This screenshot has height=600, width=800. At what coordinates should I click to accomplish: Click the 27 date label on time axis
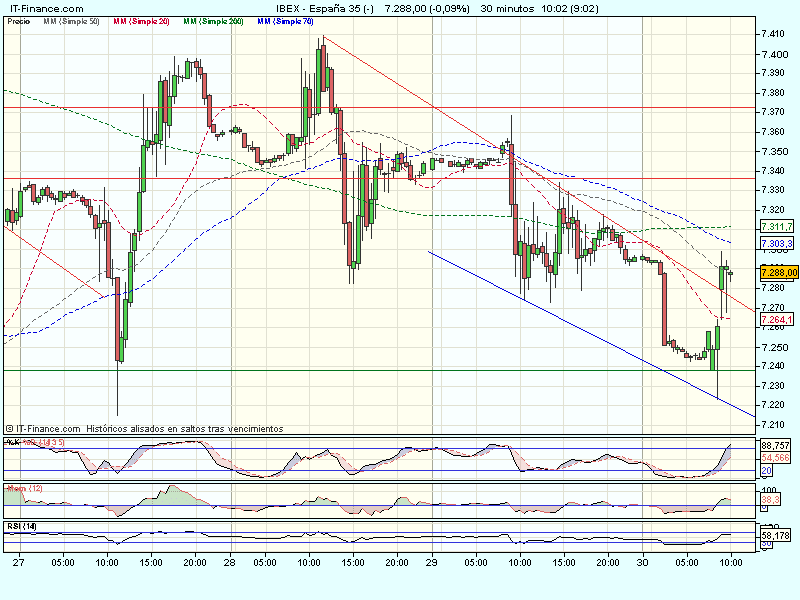pyautogui.click(x=19, y=563)
